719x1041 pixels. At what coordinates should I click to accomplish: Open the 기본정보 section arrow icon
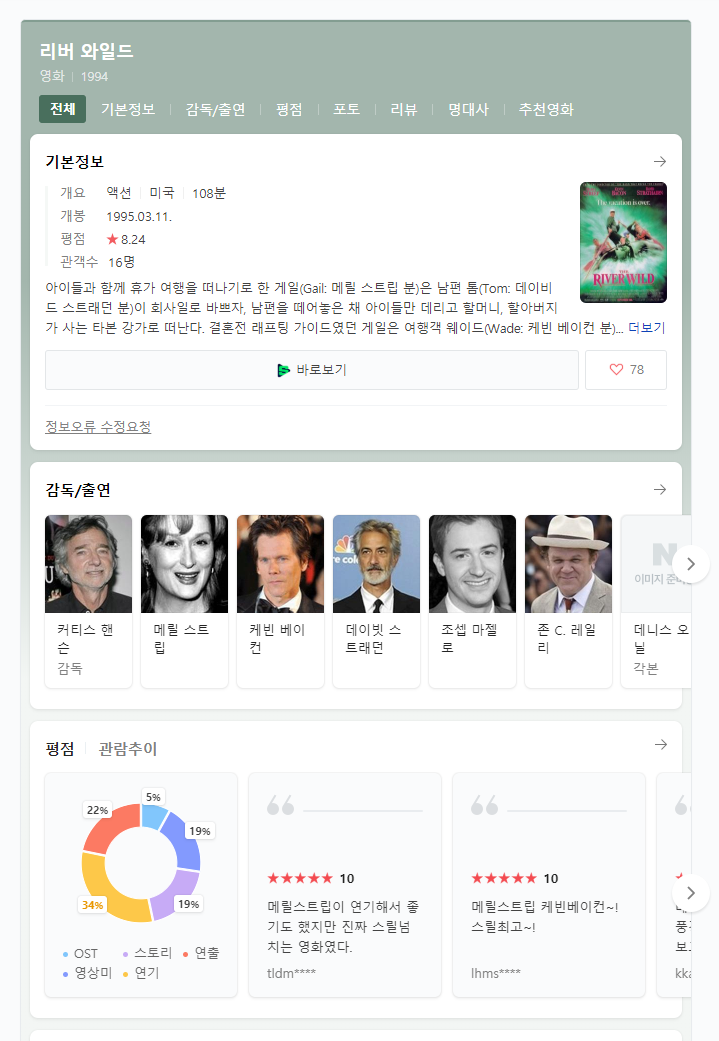[659, 161]
